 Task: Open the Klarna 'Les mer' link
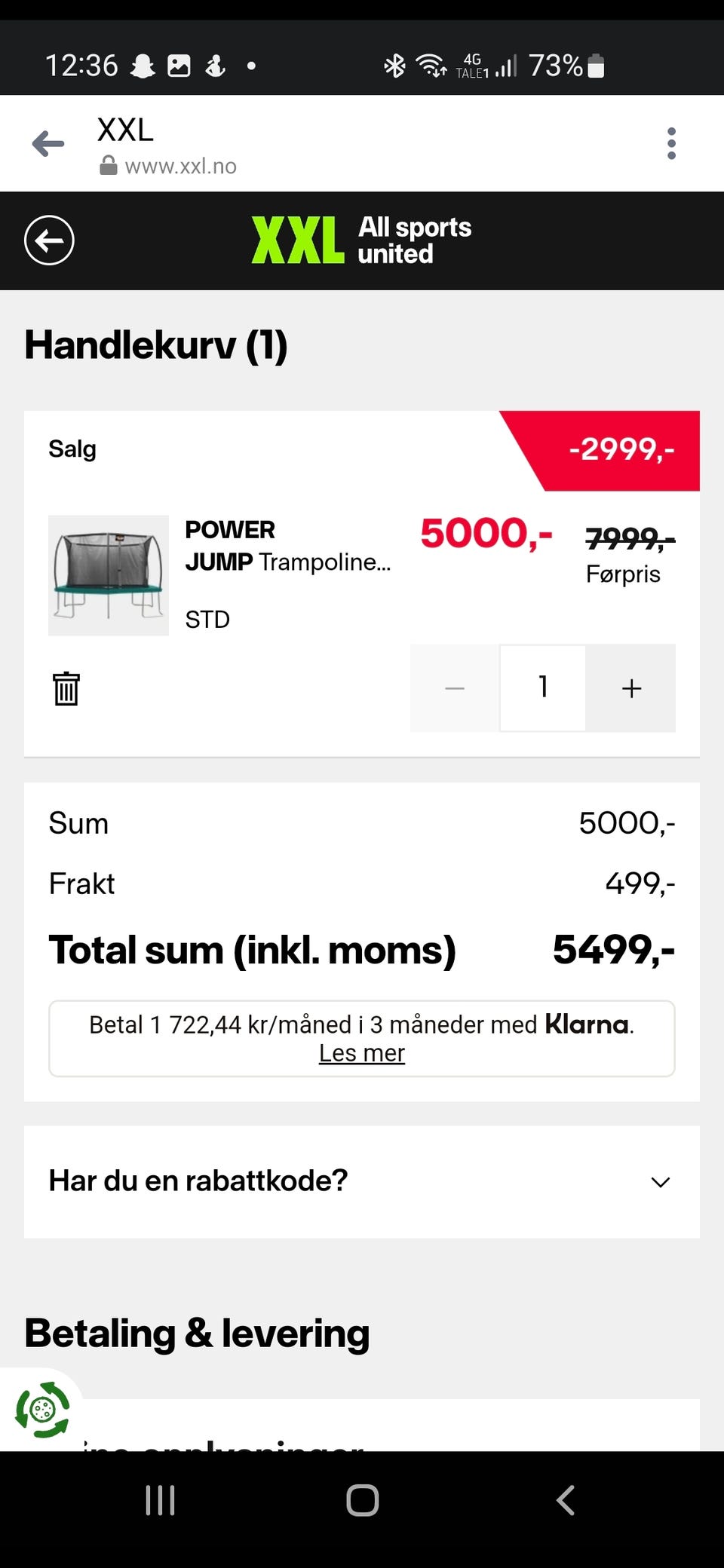[x=362, y=1053]
